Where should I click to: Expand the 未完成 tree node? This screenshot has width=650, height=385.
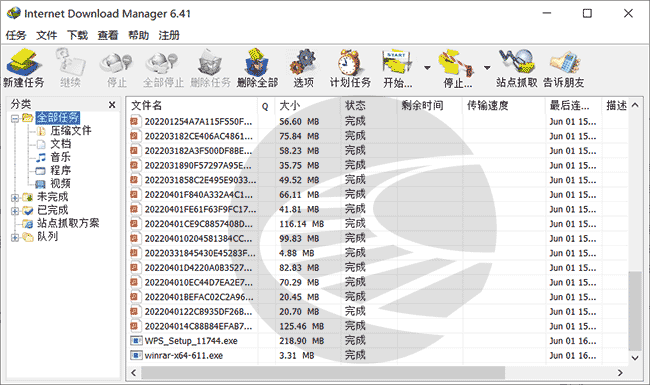pos(15,198)
